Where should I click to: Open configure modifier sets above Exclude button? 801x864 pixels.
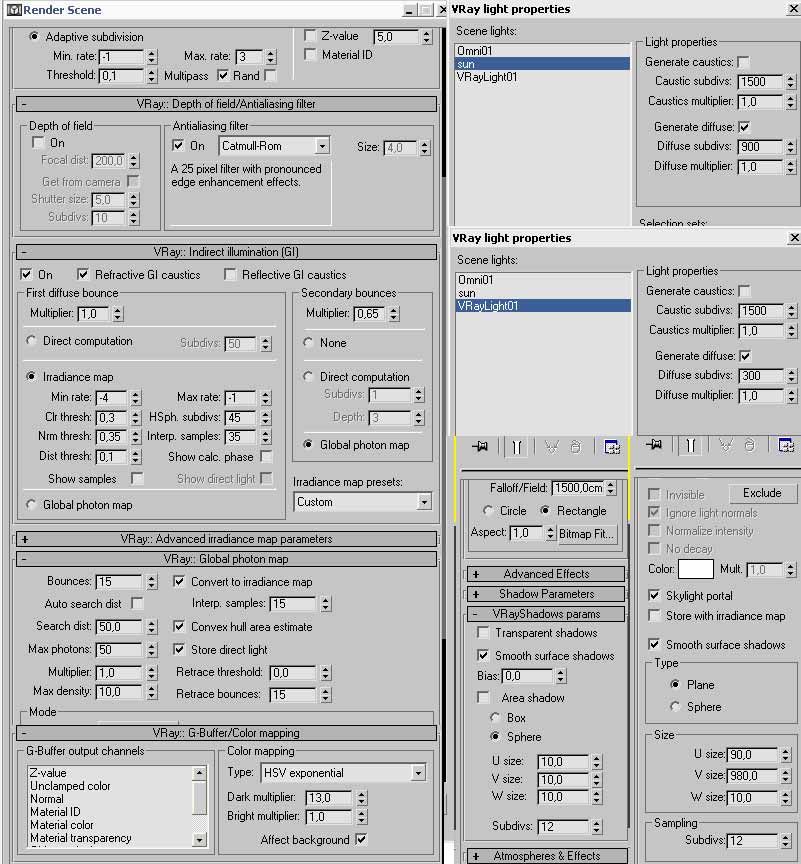[x=786, y=445]
